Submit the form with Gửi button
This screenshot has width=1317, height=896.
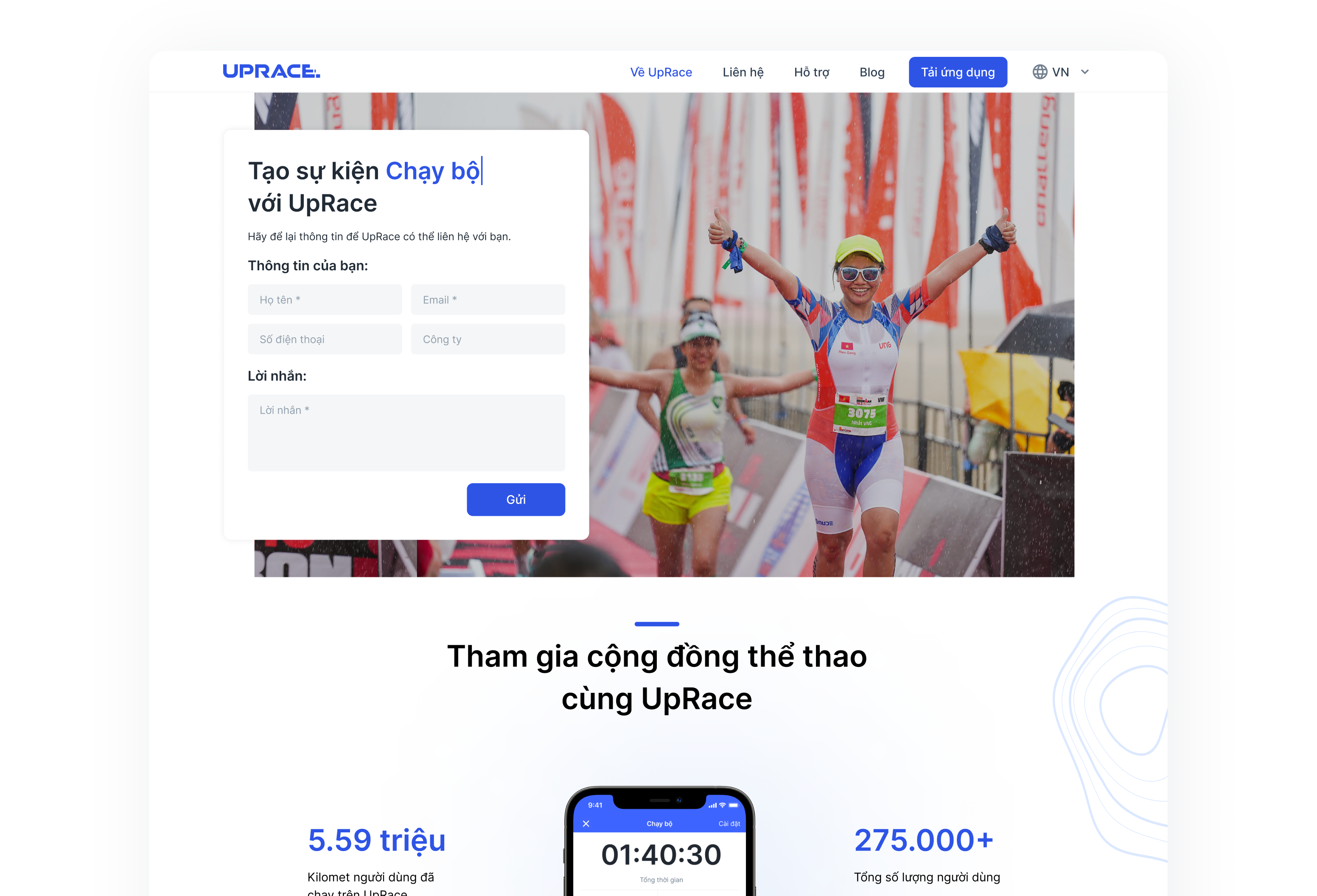click(516, 499)
